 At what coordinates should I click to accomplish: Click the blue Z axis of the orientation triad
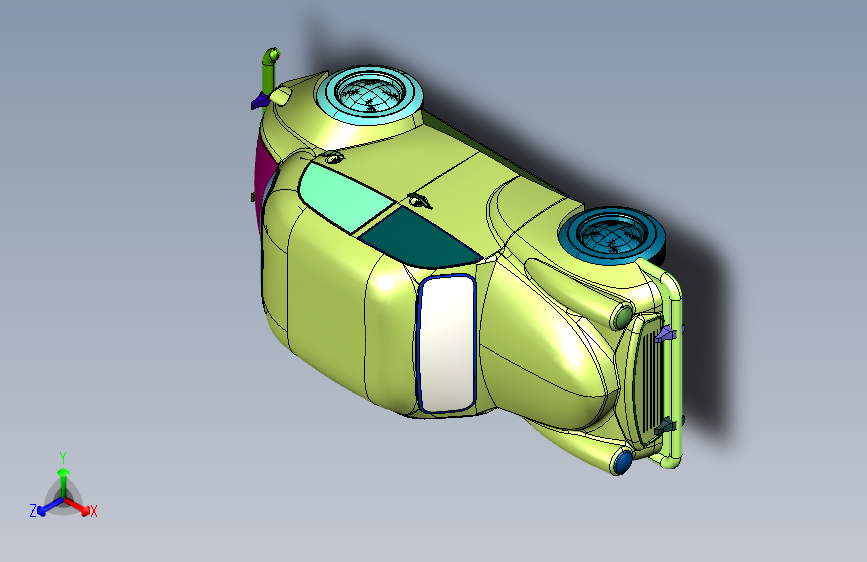click(49, 507)
